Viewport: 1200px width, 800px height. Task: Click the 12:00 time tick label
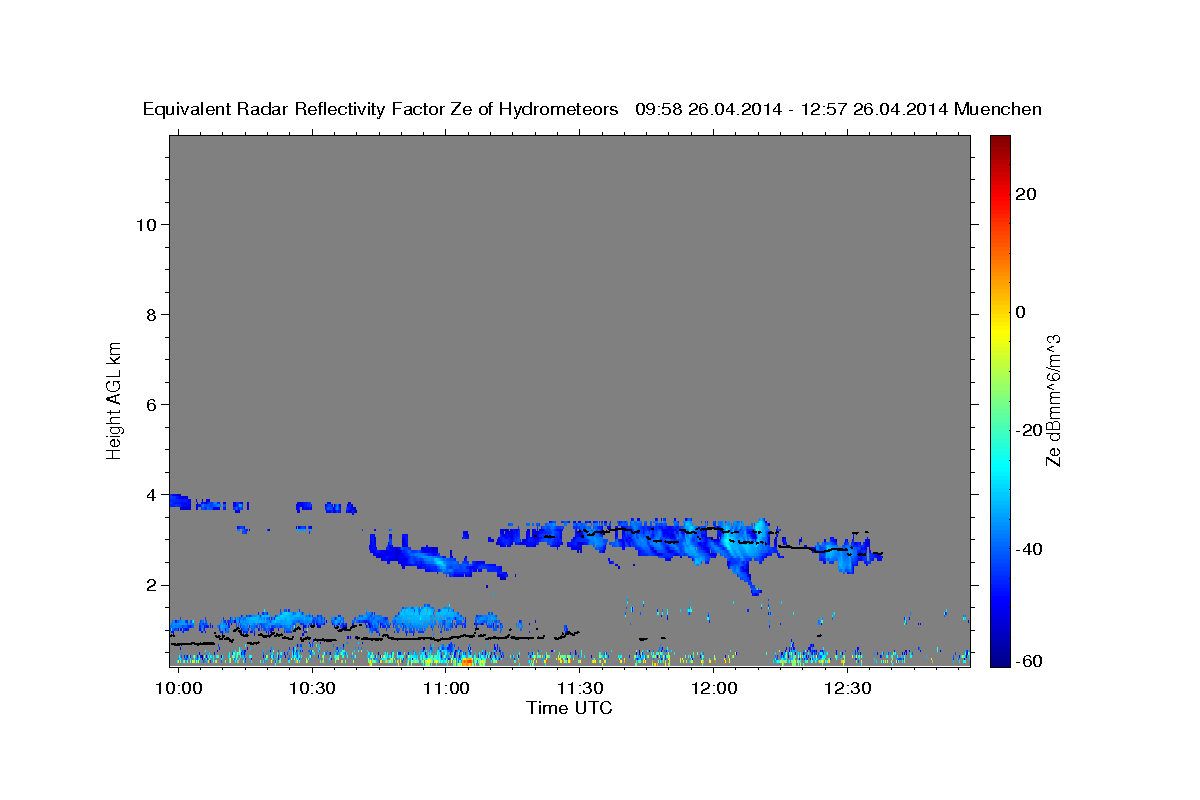click(x=714, y=689)
